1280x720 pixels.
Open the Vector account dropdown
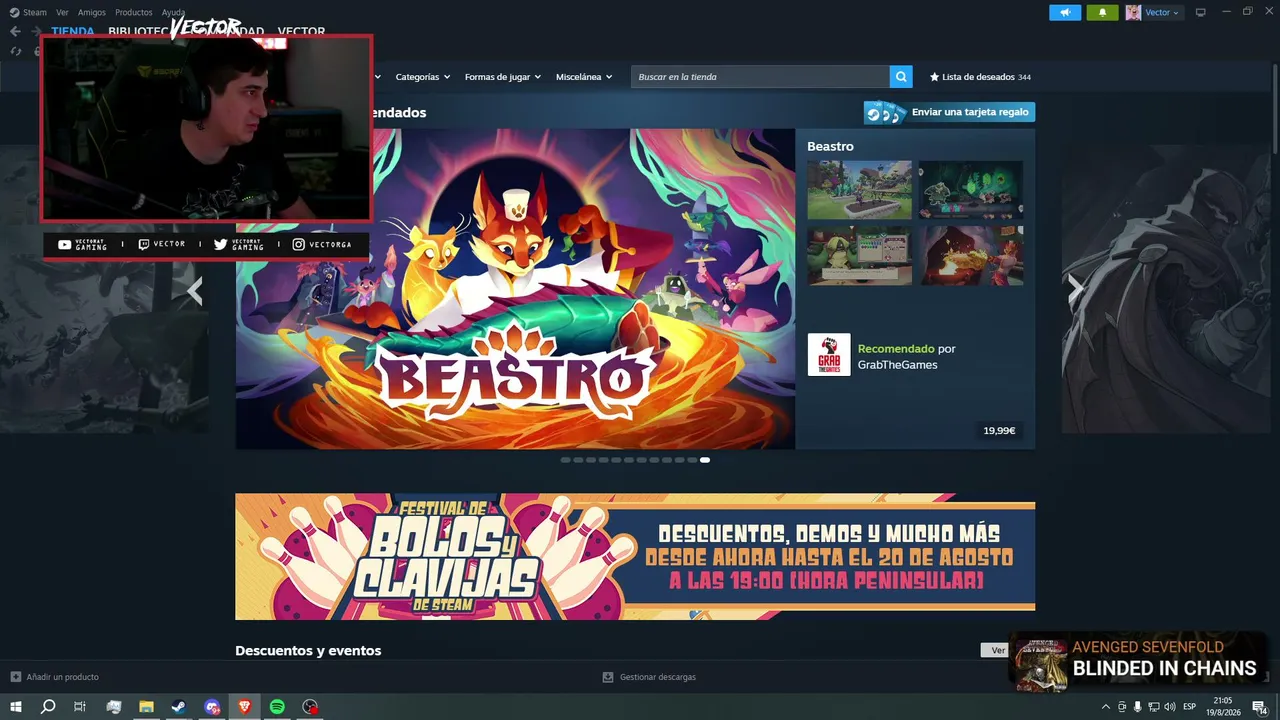pos(1162,13)
